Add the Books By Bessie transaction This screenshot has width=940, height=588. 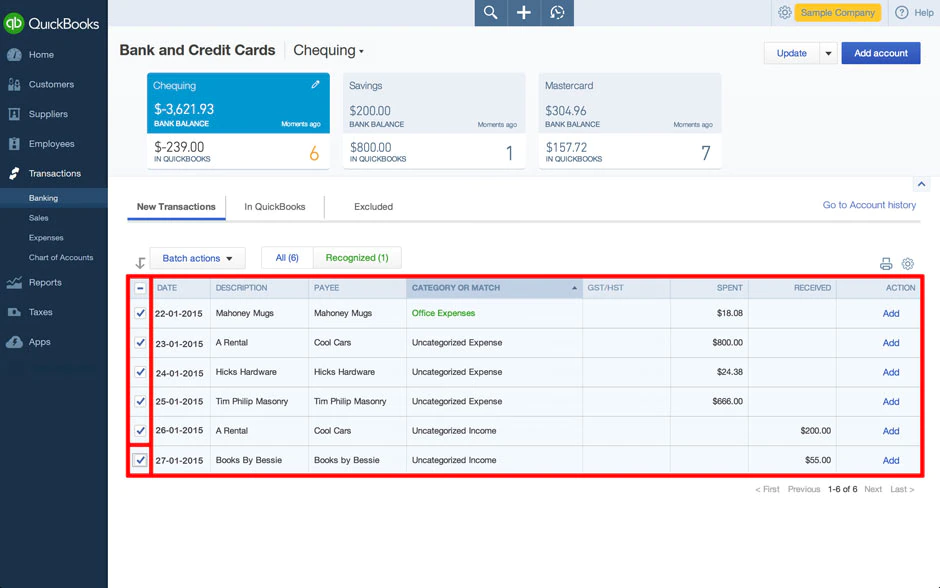click(x=891, y=460)
